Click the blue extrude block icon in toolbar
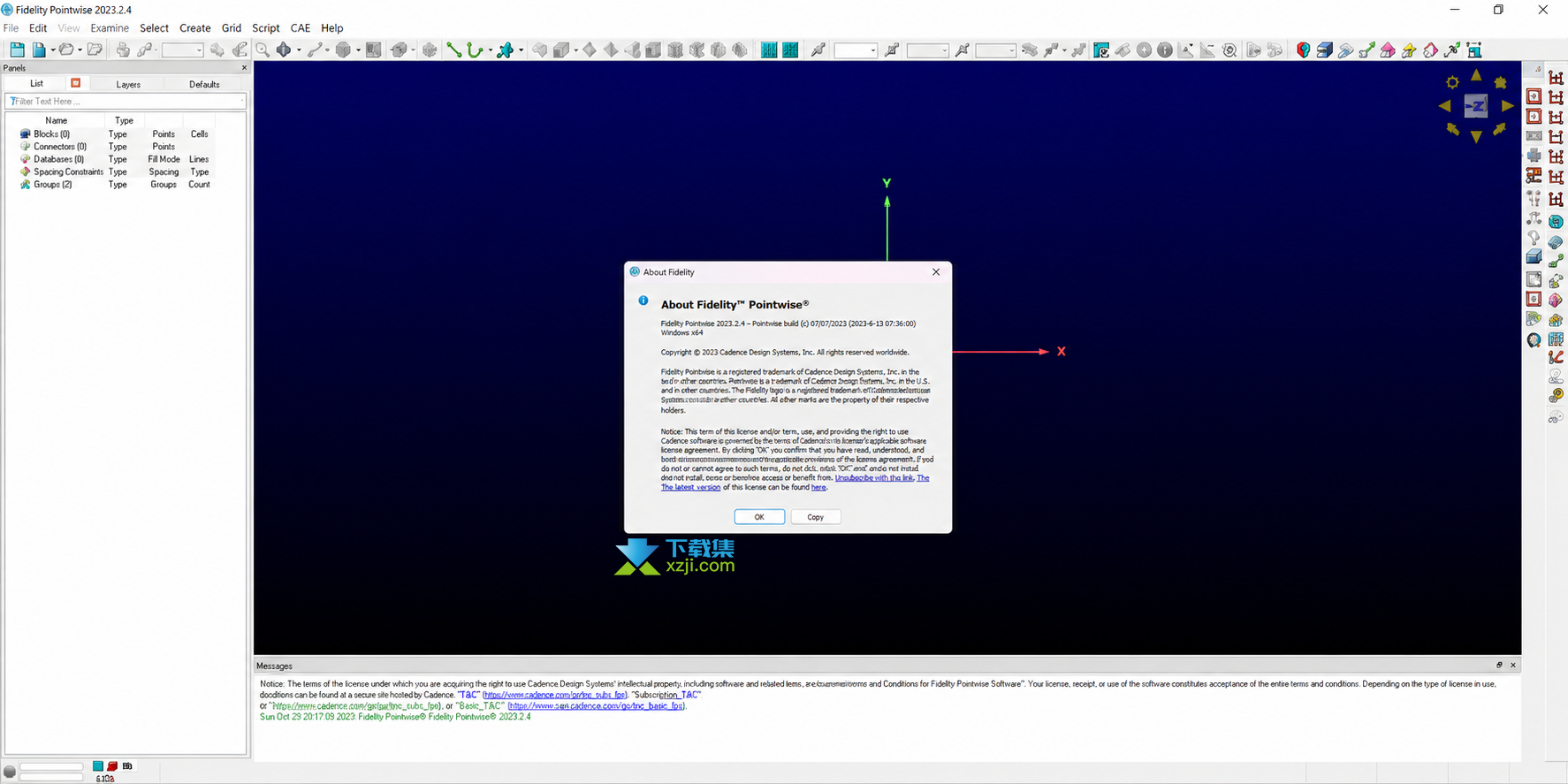 click(1324, 50)
